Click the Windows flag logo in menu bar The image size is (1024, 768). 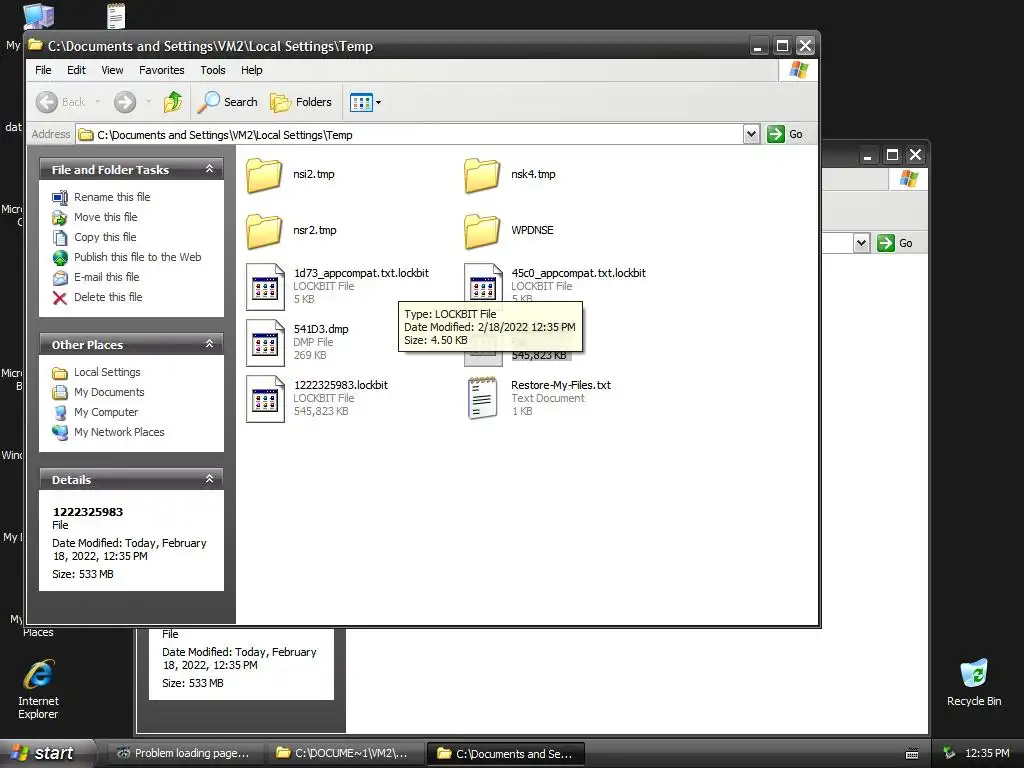(798, 70)
